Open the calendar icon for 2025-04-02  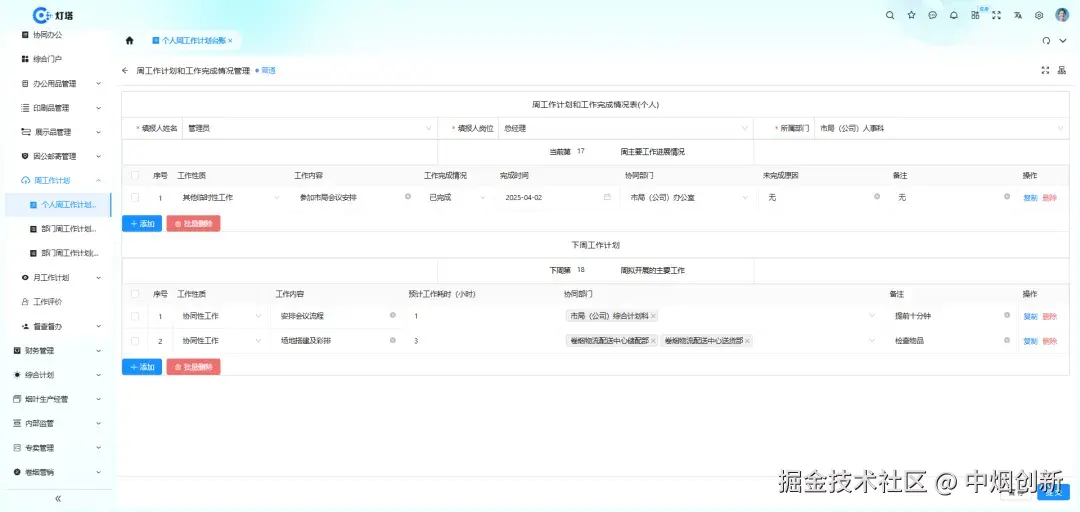click(x=607, y=197)
